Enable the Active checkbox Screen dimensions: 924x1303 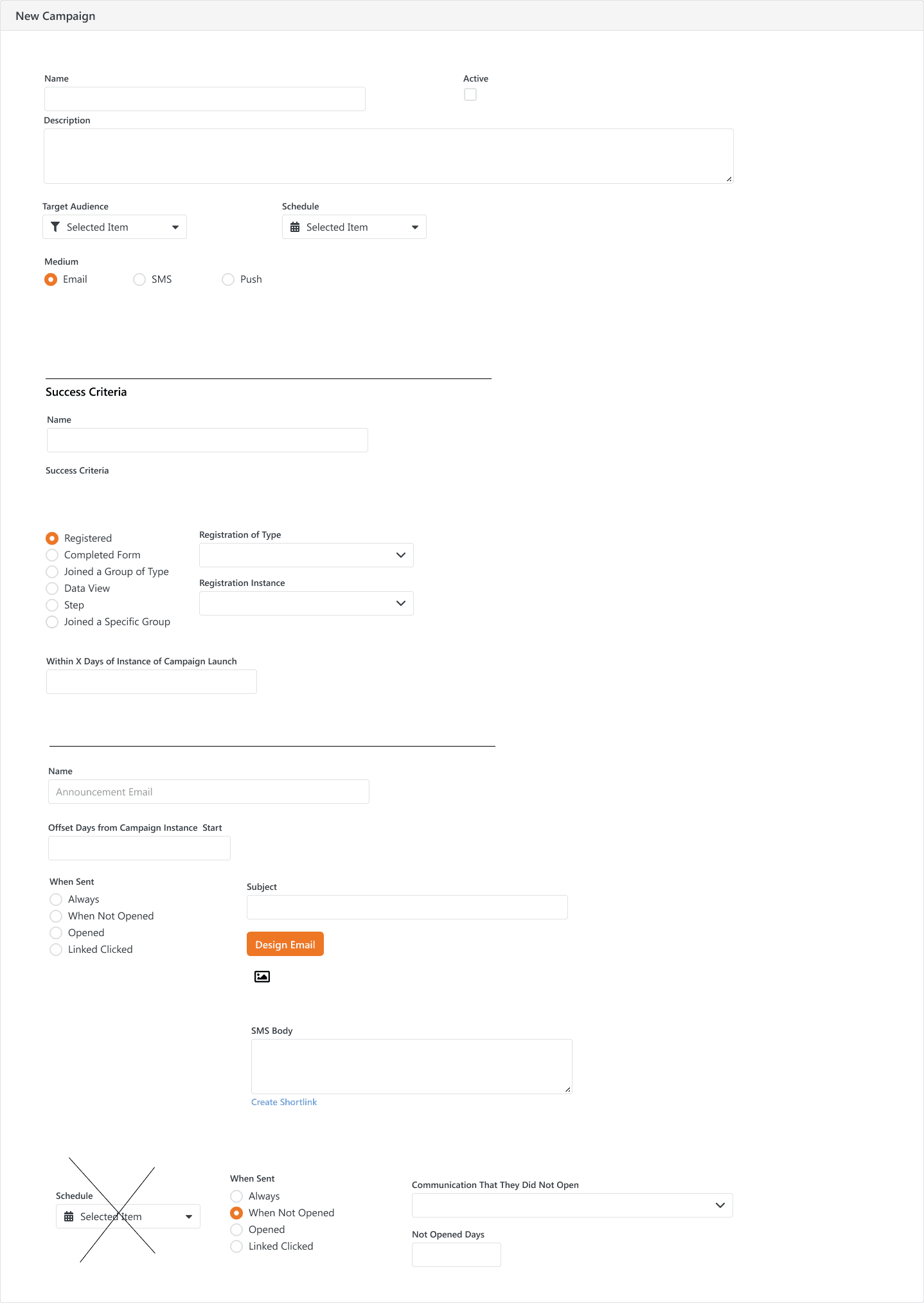(x=470, y=94)
